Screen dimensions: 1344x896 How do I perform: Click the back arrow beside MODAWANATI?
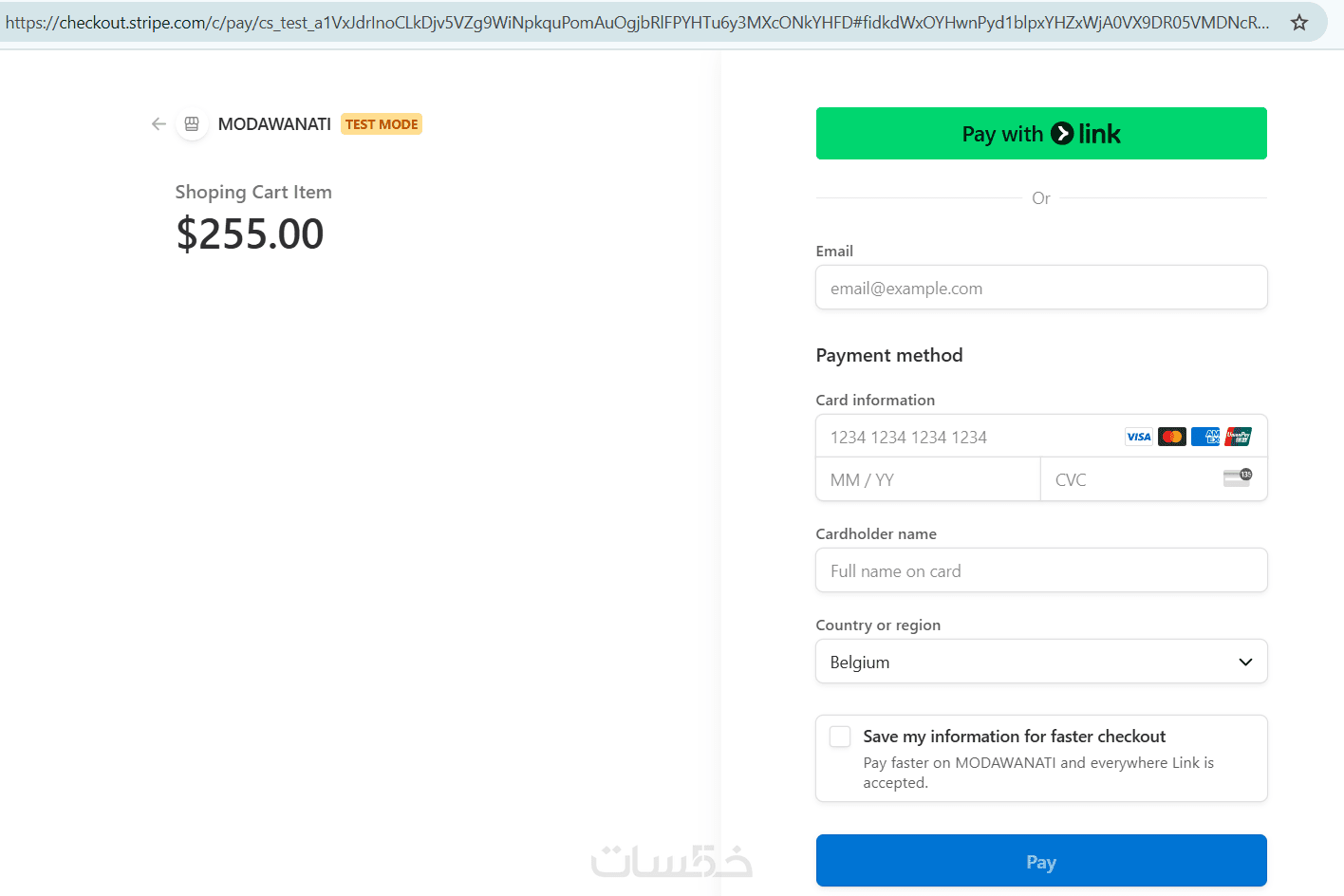[159, 124]
